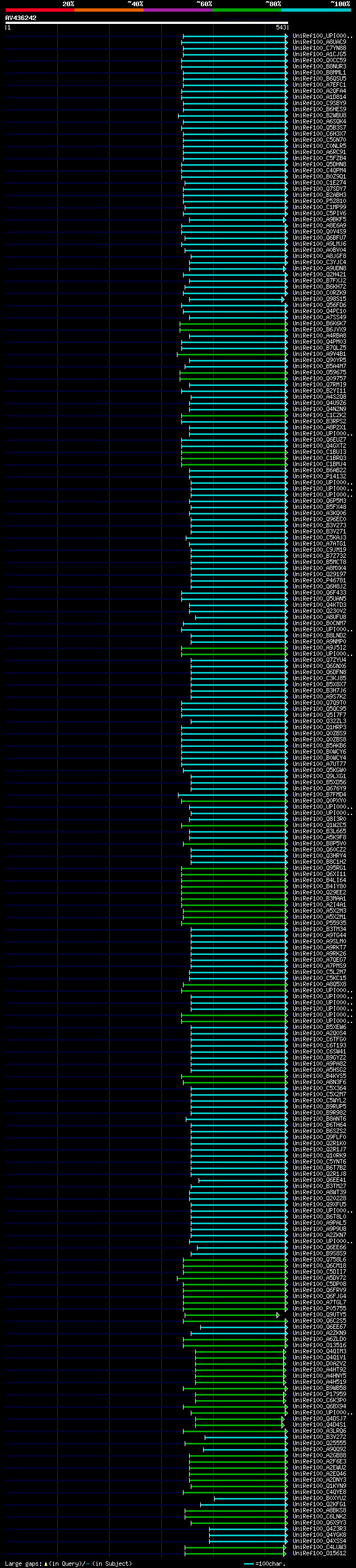Image resolution: width=356 pixels, height=1568 pixels.
Task: Select hit label UniRef100_A7EFC1
Action: click(x=319, y=85)
